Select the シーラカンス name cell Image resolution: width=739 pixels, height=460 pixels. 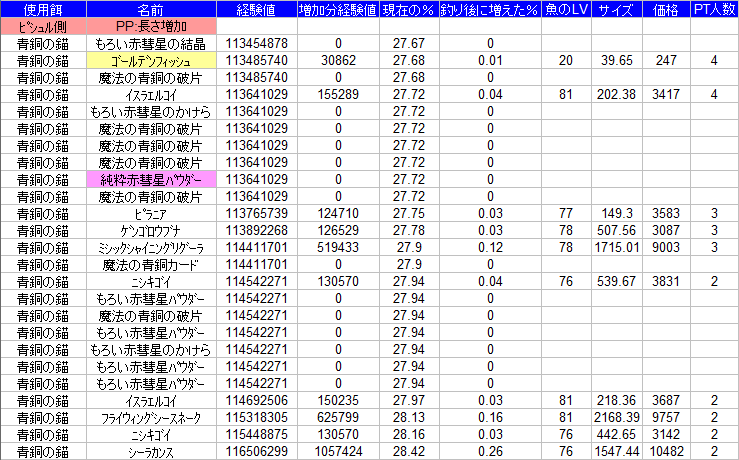pos(151,452)
